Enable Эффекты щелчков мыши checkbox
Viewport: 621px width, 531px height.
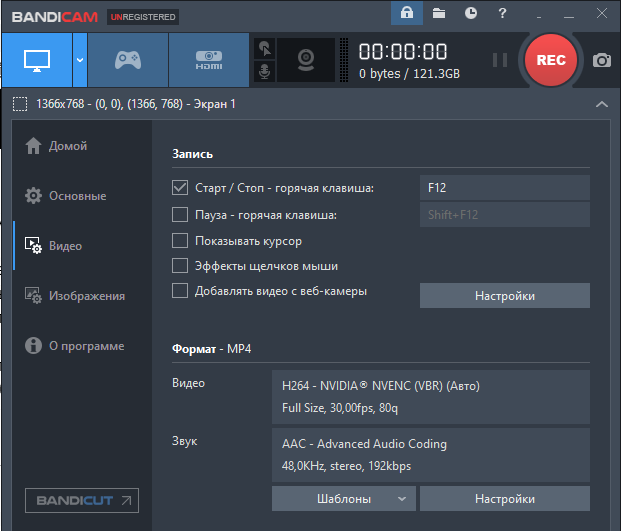click(180, 266)
